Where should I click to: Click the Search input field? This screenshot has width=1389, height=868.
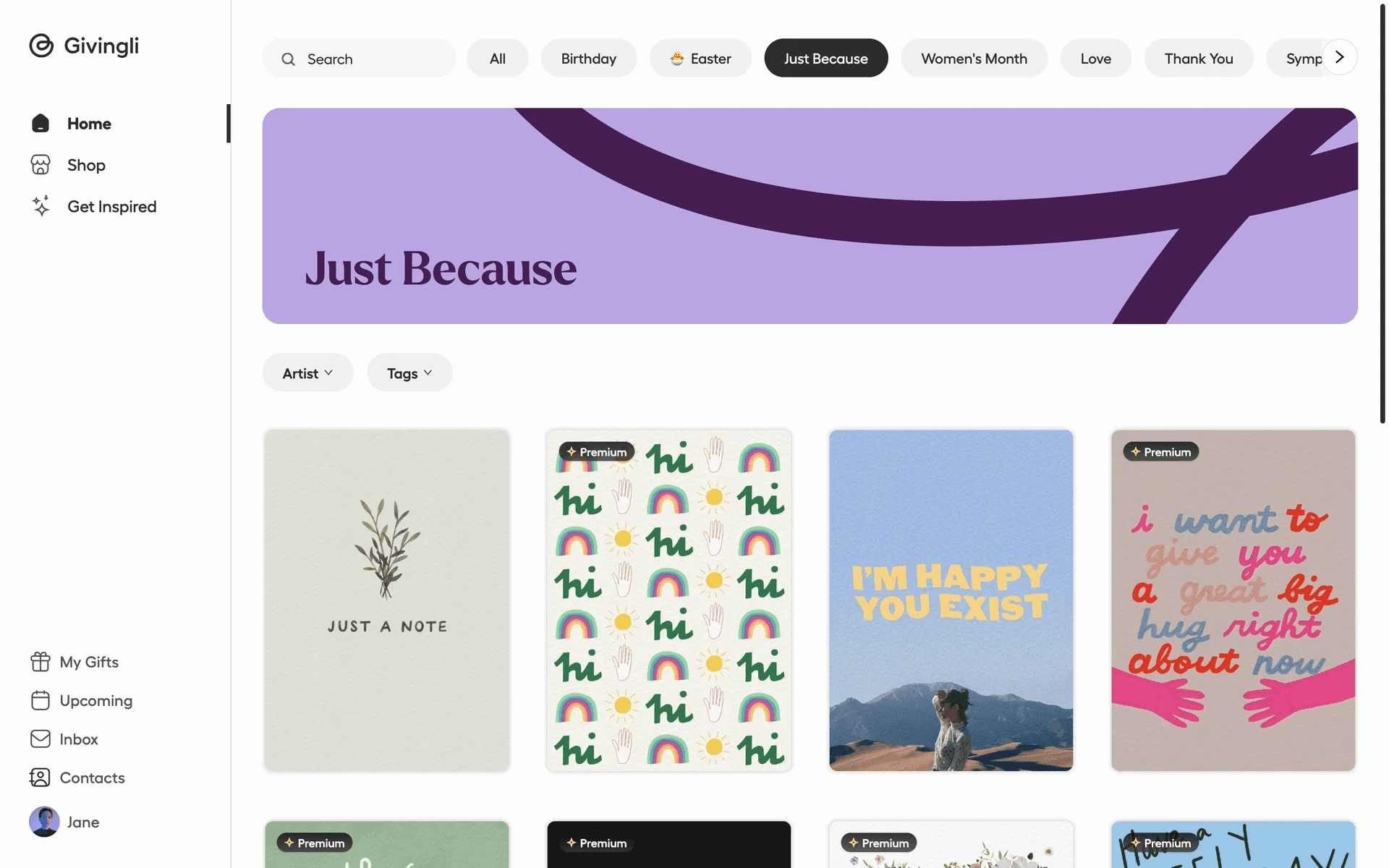tap(359, 59)
